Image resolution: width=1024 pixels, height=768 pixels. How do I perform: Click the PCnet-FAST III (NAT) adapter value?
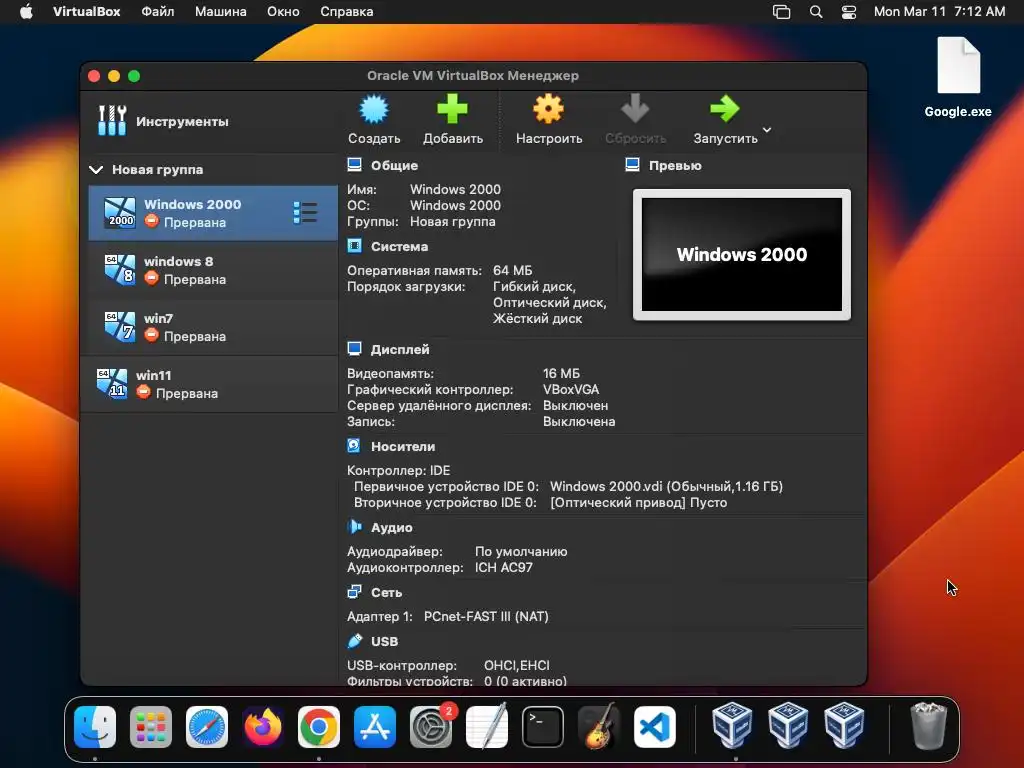pyautogui.click(x=486, y=616)
